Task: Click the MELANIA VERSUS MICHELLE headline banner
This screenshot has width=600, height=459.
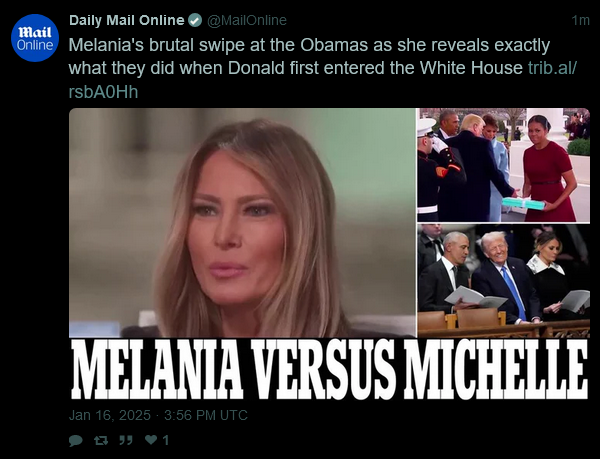Action: (x=329, y=369)
